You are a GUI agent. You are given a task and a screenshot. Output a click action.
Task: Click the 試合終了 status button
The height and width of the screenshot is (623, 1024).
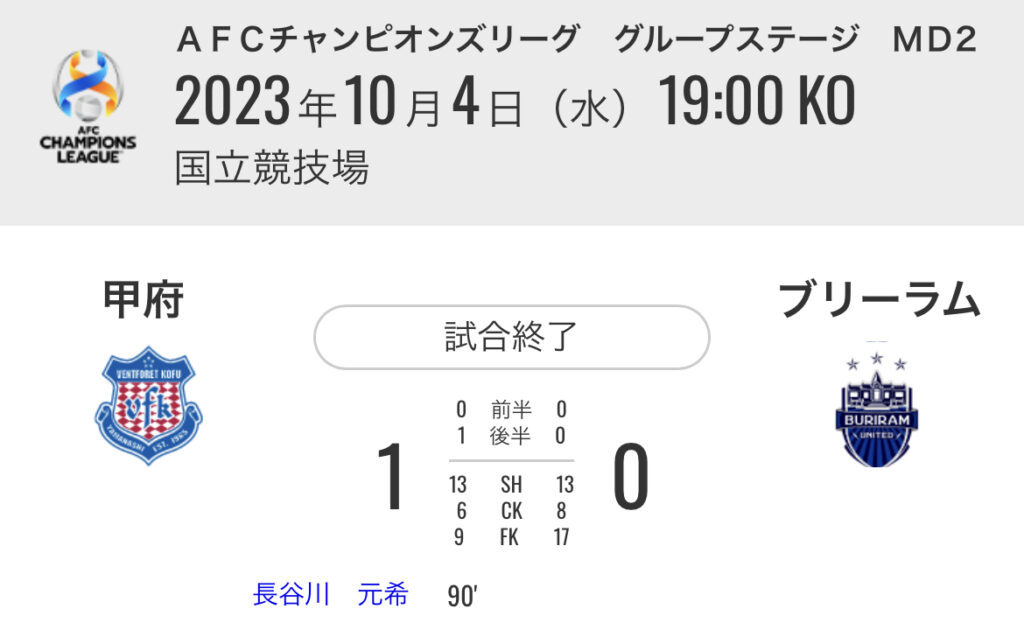tap(511, 337)
